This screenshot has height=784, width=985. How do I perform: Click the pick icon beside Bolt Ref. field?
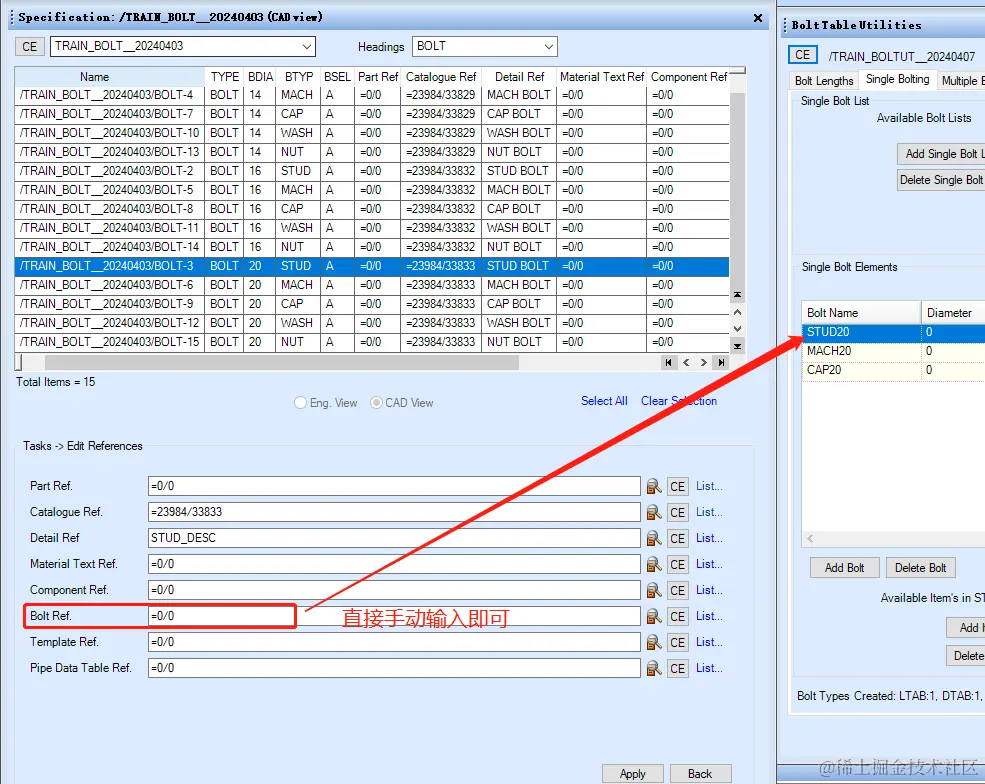click(x=654, y=616)
